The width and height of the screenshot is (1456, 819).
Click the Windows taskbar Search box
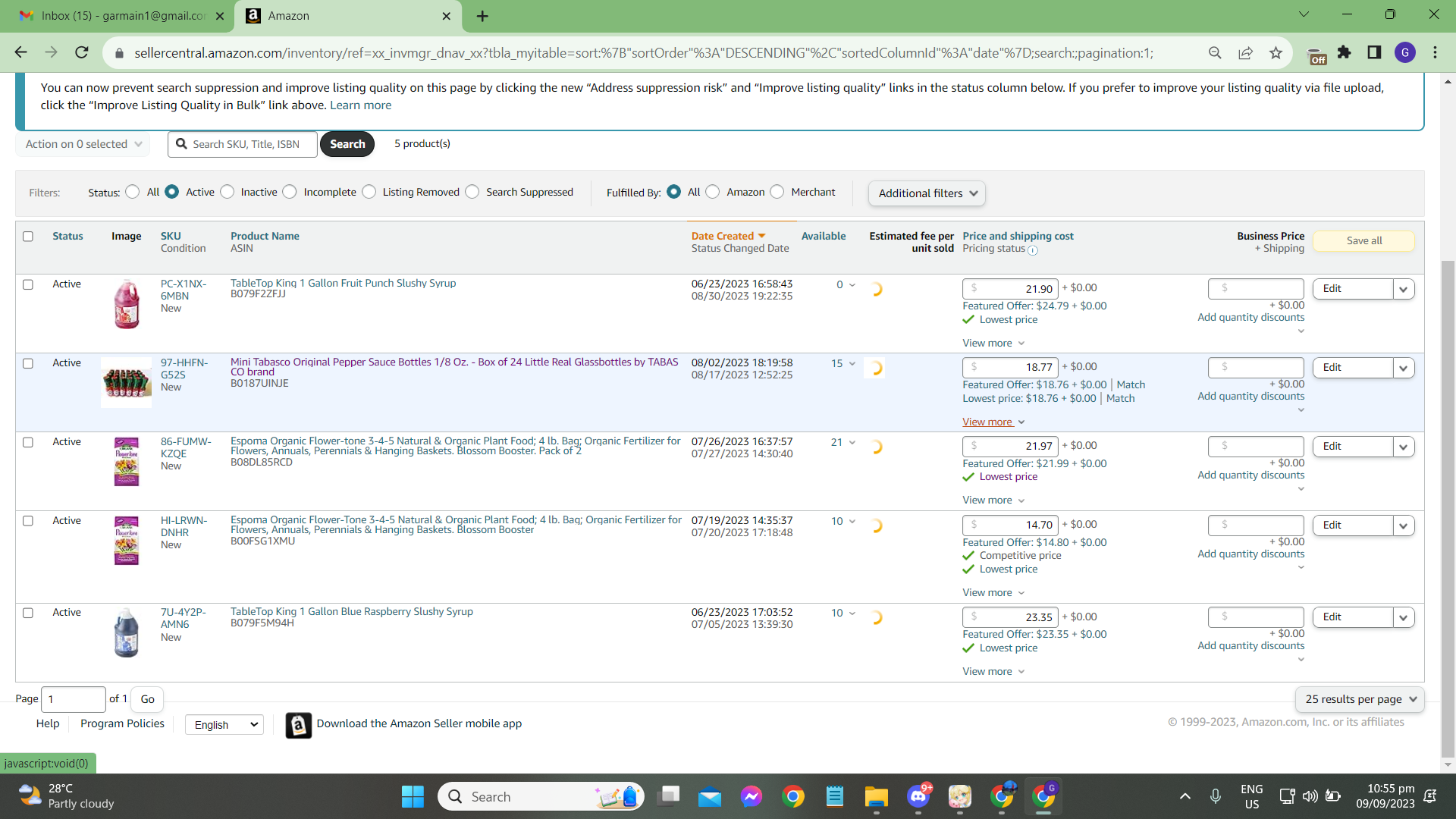(541, 796)
